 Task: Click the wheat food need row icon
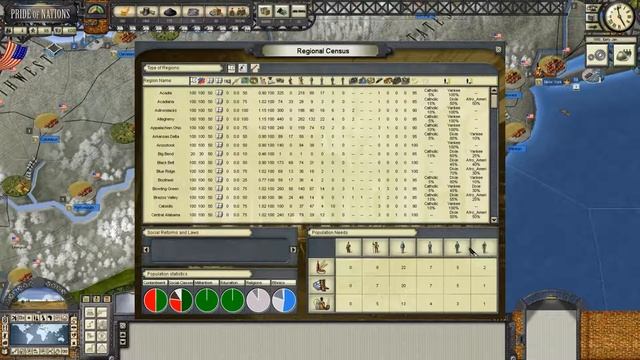321,268
